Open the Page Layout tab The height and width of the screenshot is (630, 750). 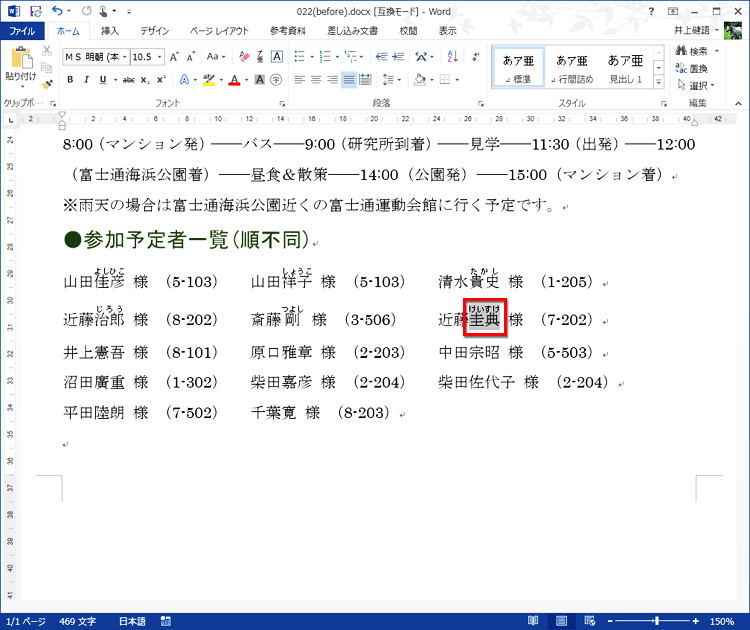219,31
